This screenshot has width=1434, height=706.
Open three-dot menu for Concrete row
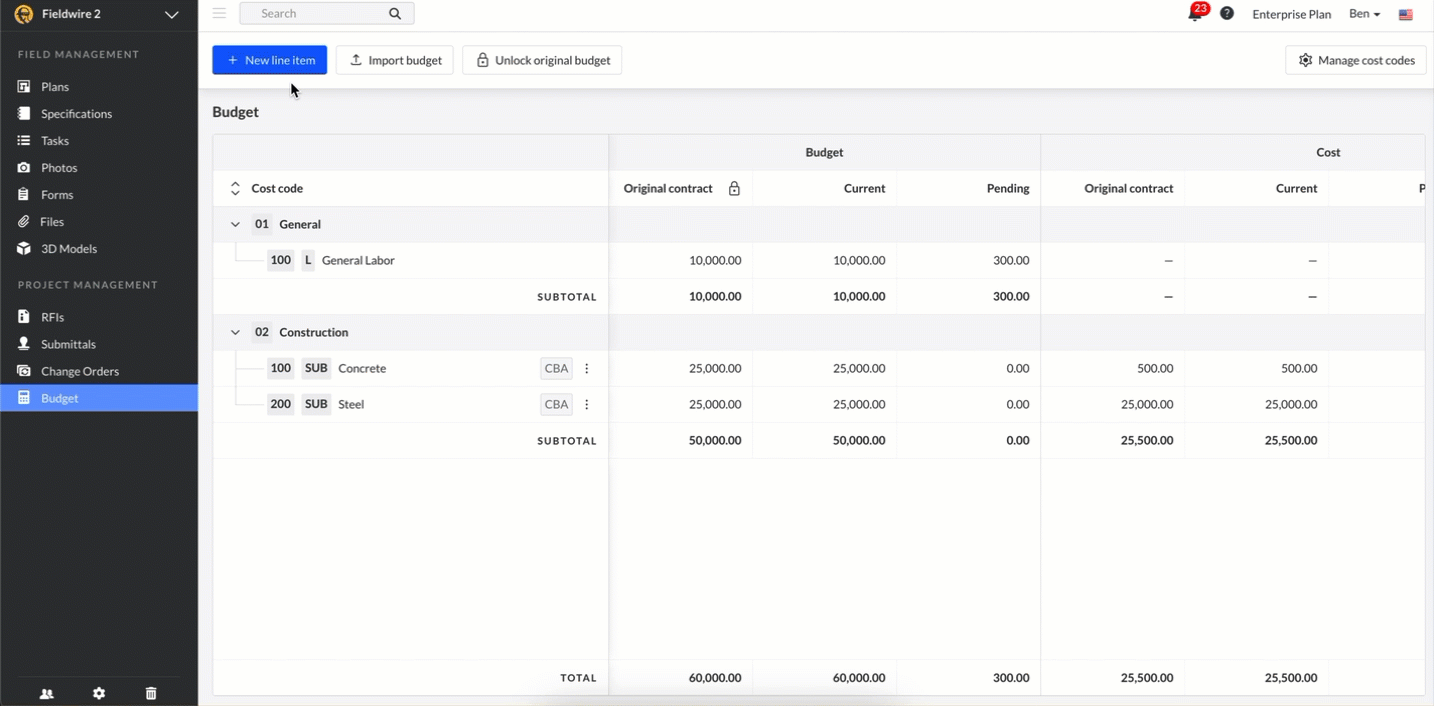587,368
